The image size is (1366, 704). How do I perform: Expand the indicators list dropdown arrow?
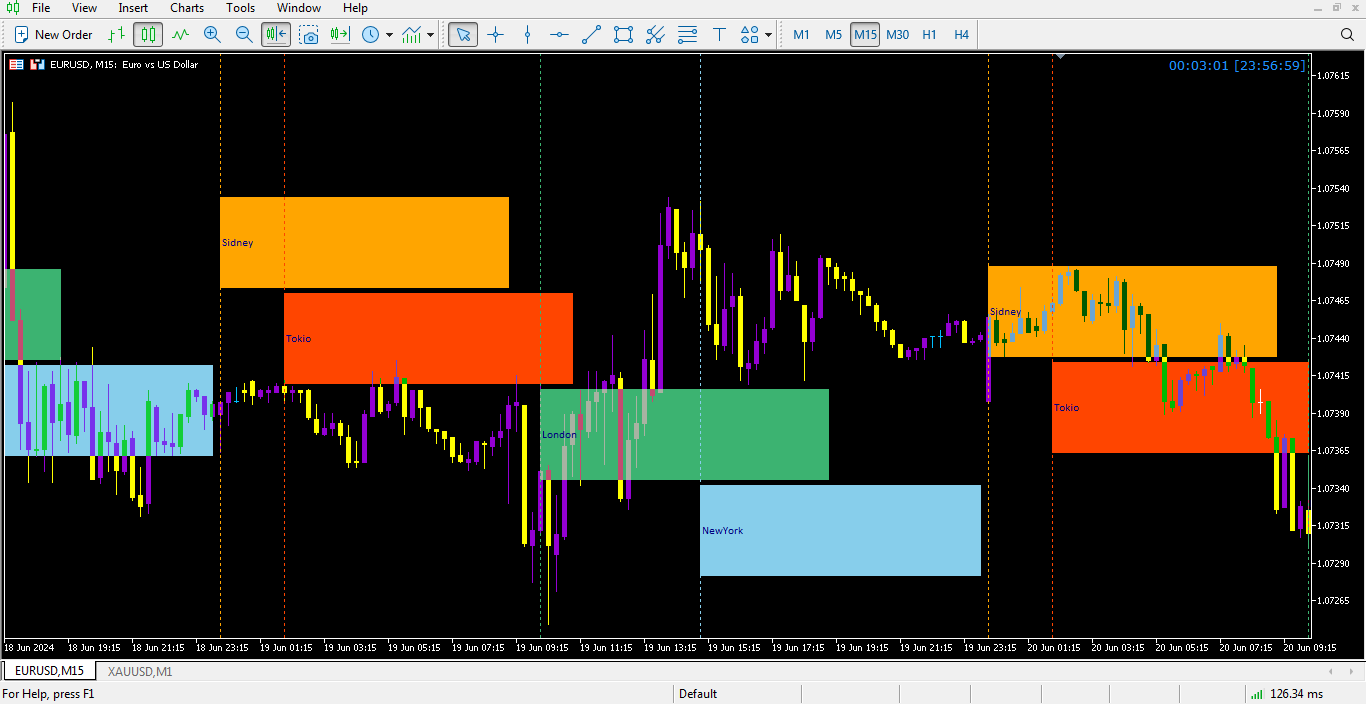pyautogui.click(x=431, y=35)
